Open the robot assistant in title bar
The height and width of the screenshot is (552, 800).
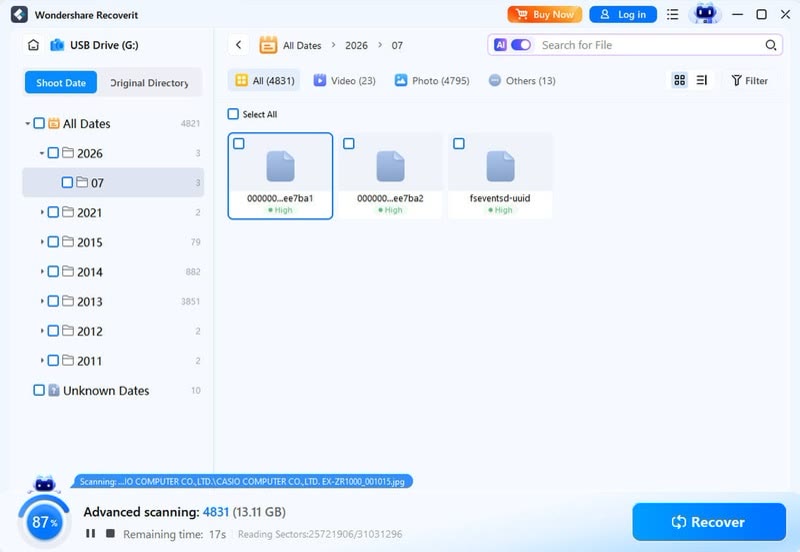click(x=705, y=14)
